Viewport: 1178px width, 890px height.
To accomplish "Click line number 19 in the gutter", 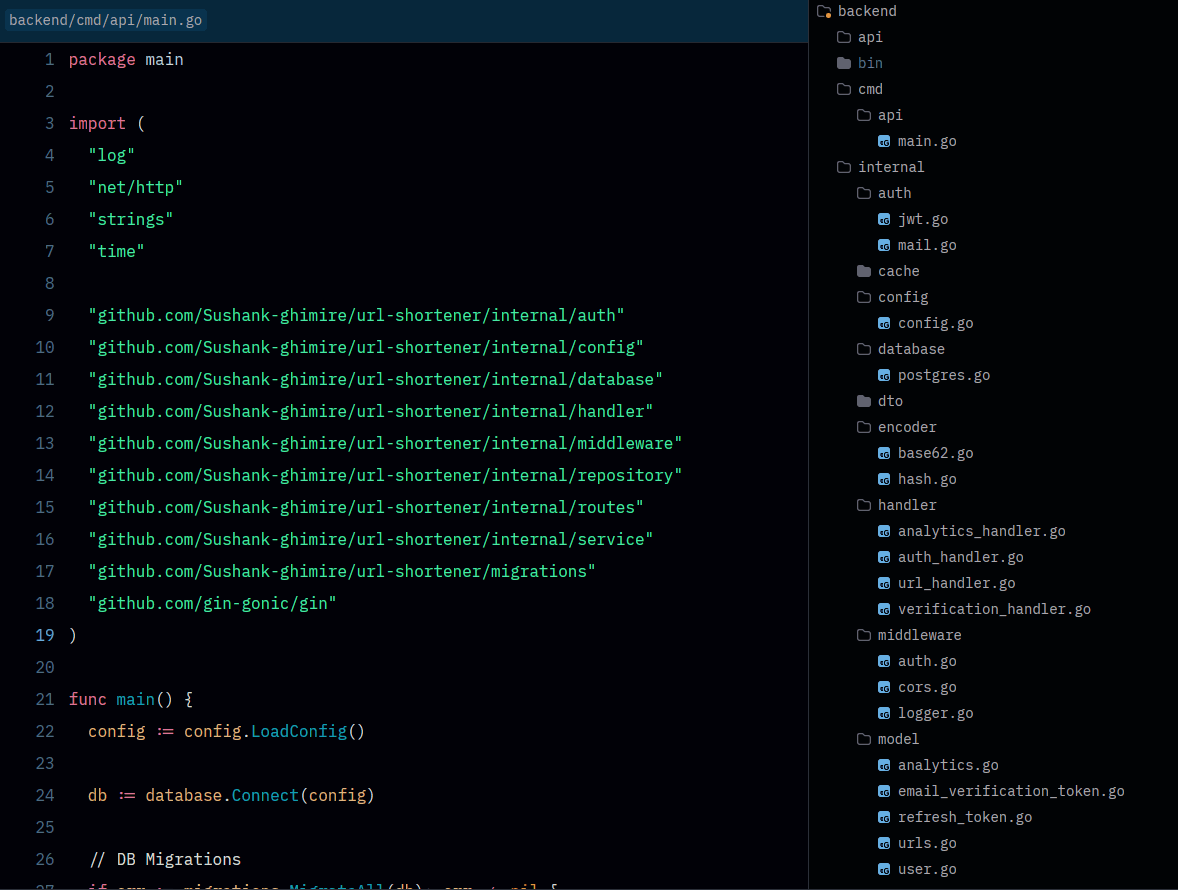I will [45, 635].
